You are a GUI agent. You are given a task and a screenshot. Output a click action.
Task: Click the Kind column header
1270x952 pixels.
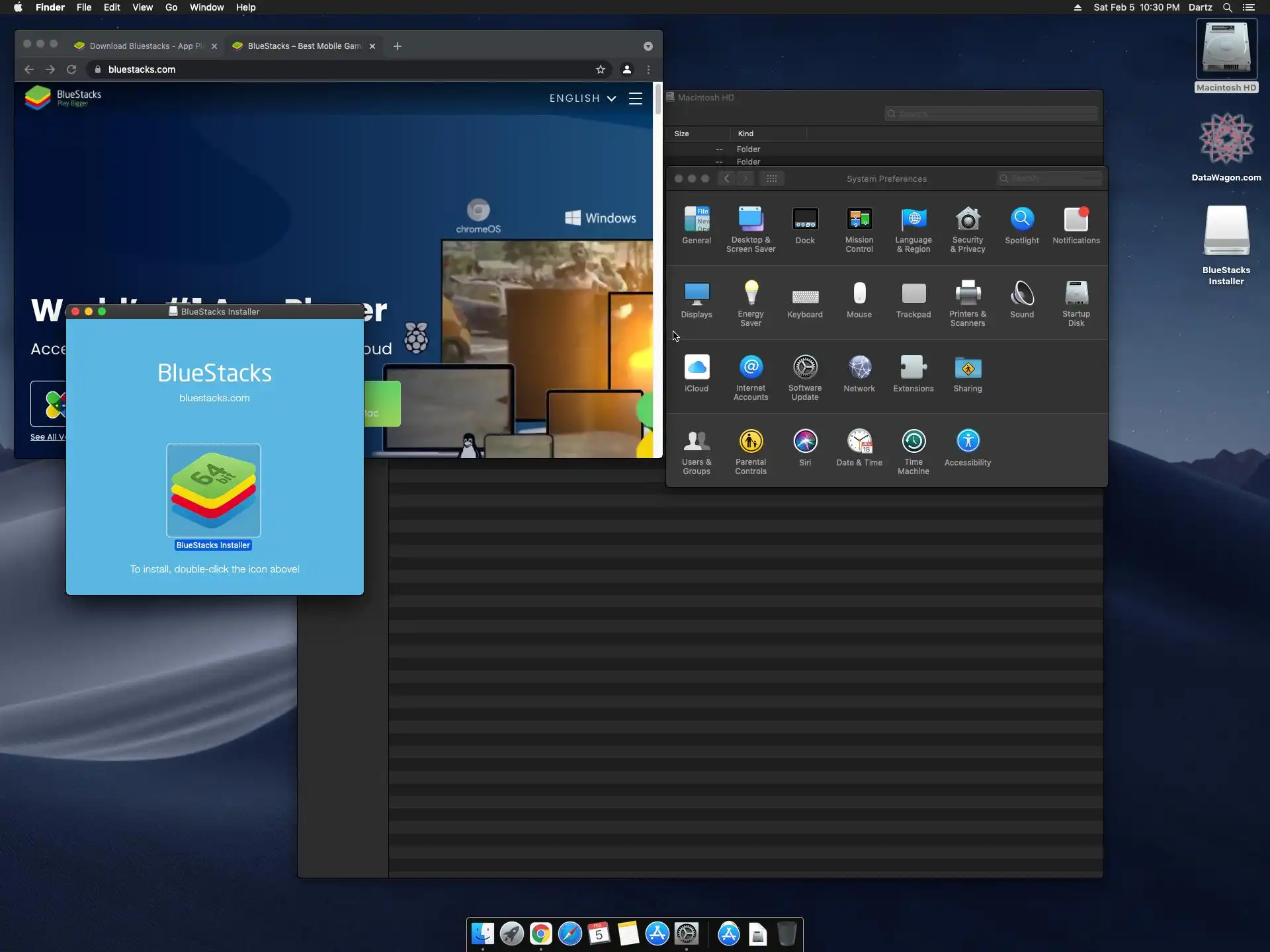click(x=746, y=134)
